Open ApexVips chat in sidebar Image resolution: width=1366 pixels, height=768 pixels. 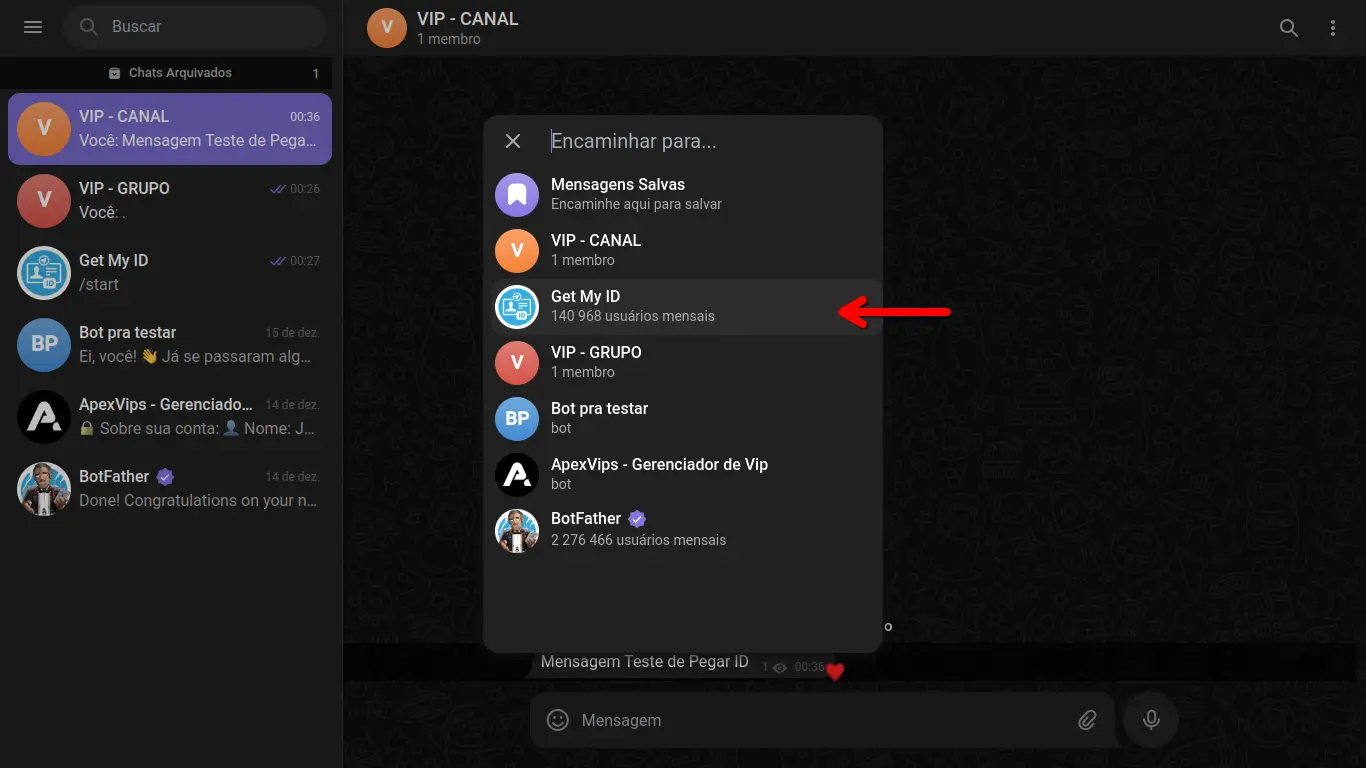[170, 416]
